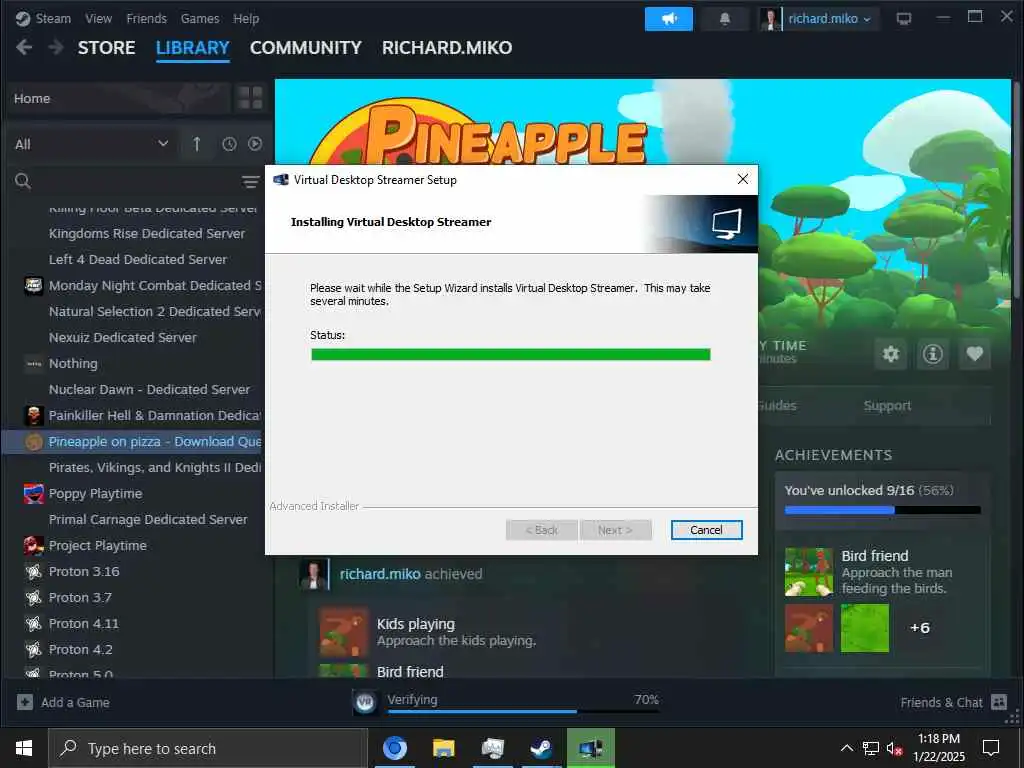Click the installer green progress bar

tap(511, 355)
